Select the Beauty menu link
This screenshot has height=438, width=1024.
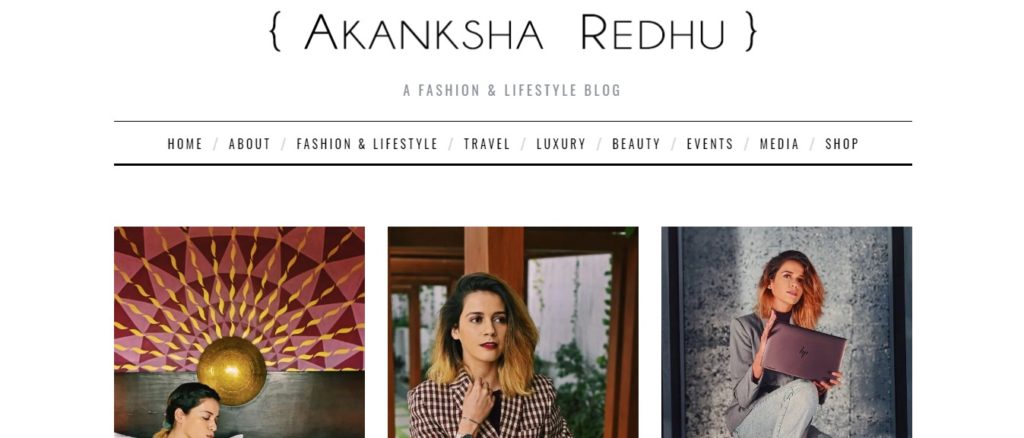pos(636,144)
